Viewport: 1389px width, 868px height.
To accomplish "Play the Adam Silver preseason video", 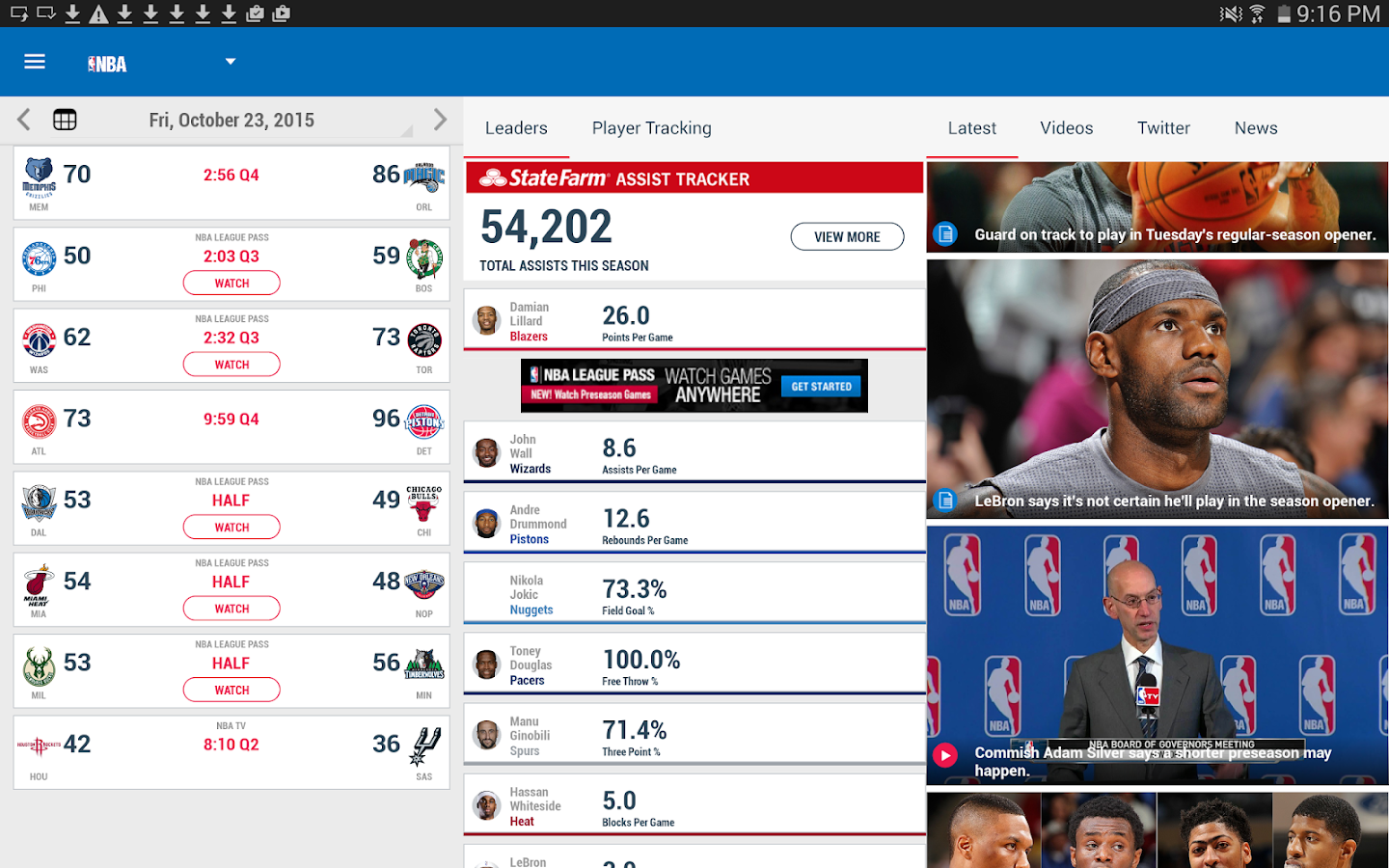I will click(x=1157, y=656).
